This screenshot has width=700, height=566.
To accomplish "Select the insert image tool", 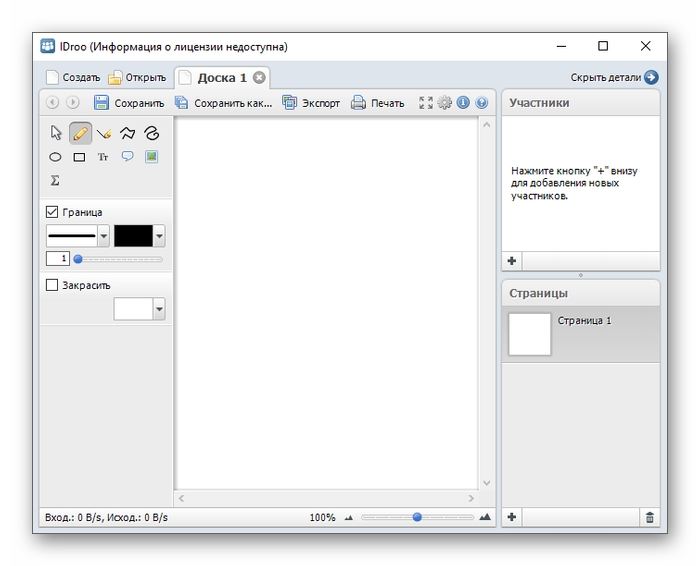I will pos(151,157).
